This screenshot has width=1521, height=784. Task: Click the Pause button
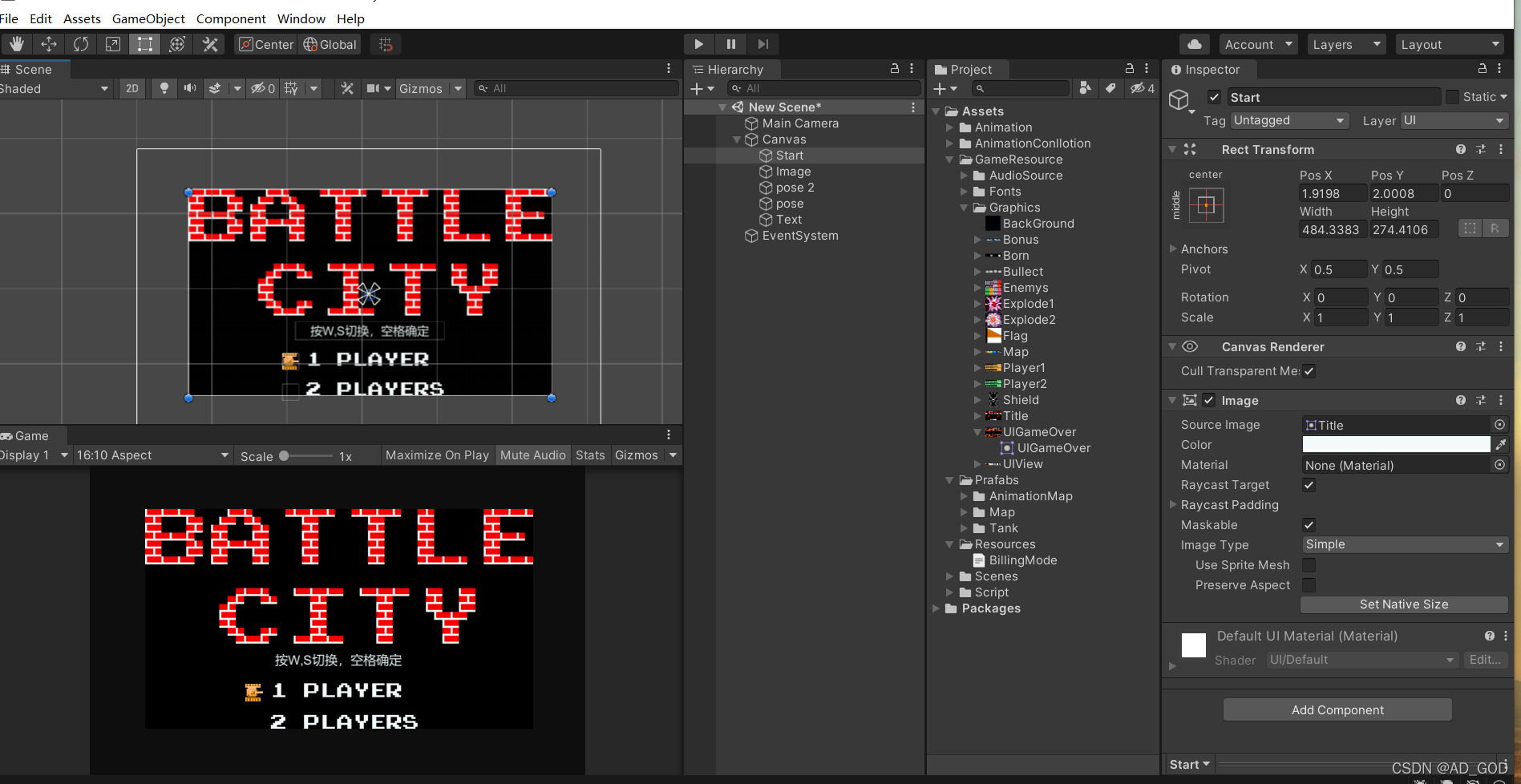731,44
